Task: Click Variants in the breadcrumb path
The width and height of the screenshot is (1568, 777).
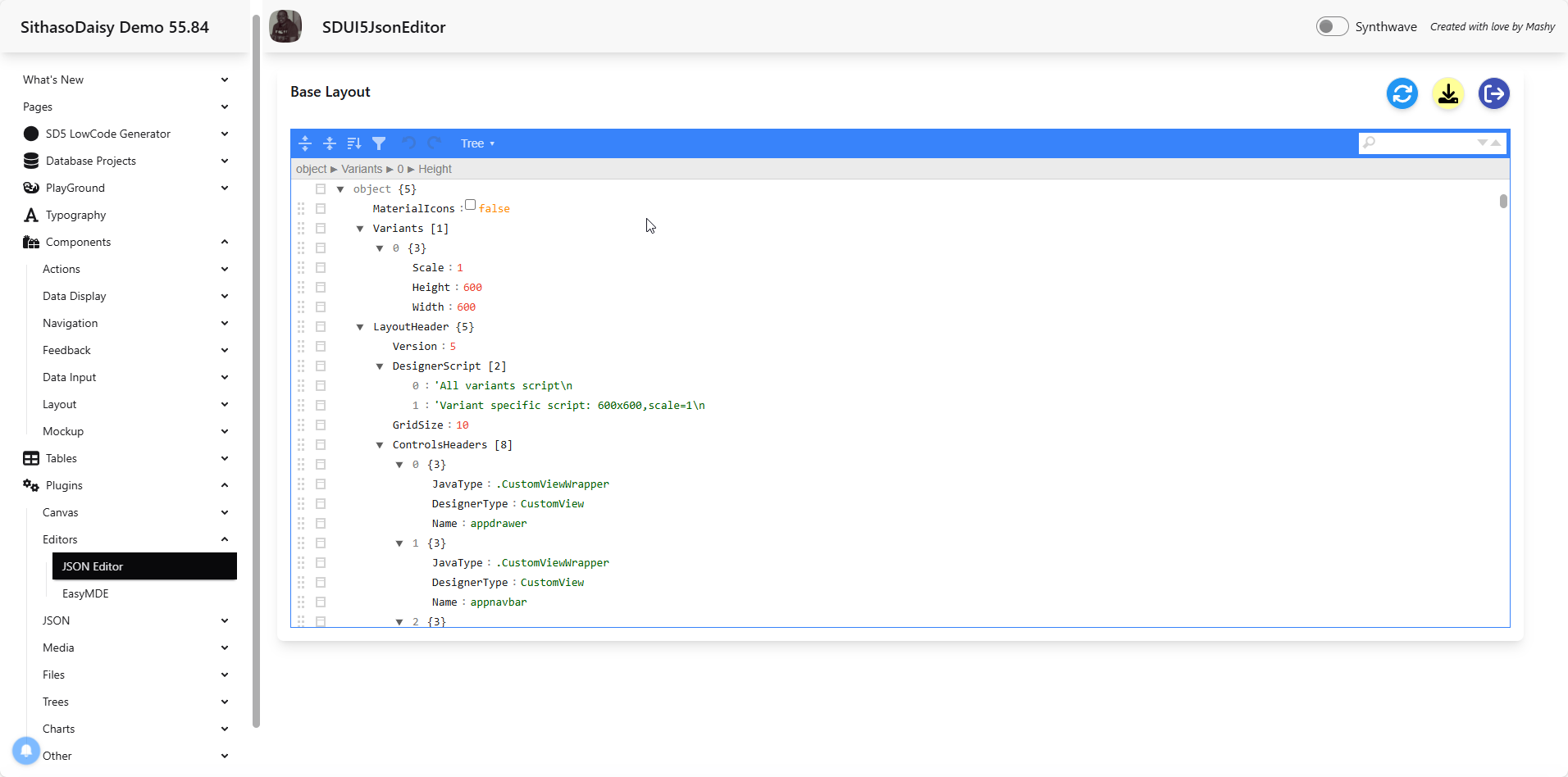Action: pyautogui.click(x=362, y=169)
